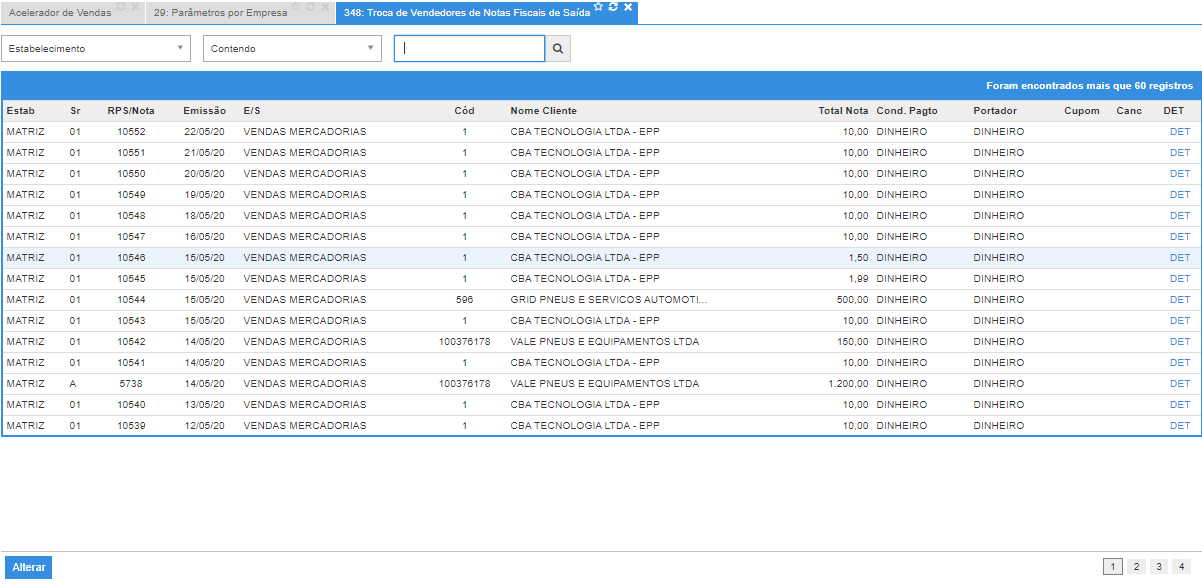Viewport: 1202px width, 587px height.
Task: Click the series A cell
Action: pos(73,384)
